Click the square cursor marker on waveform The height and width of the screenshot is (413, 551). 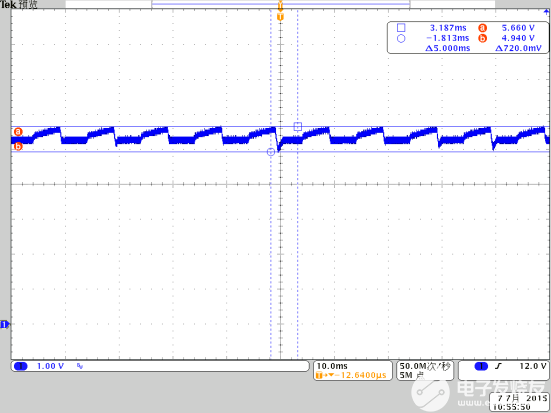(298, 127)
